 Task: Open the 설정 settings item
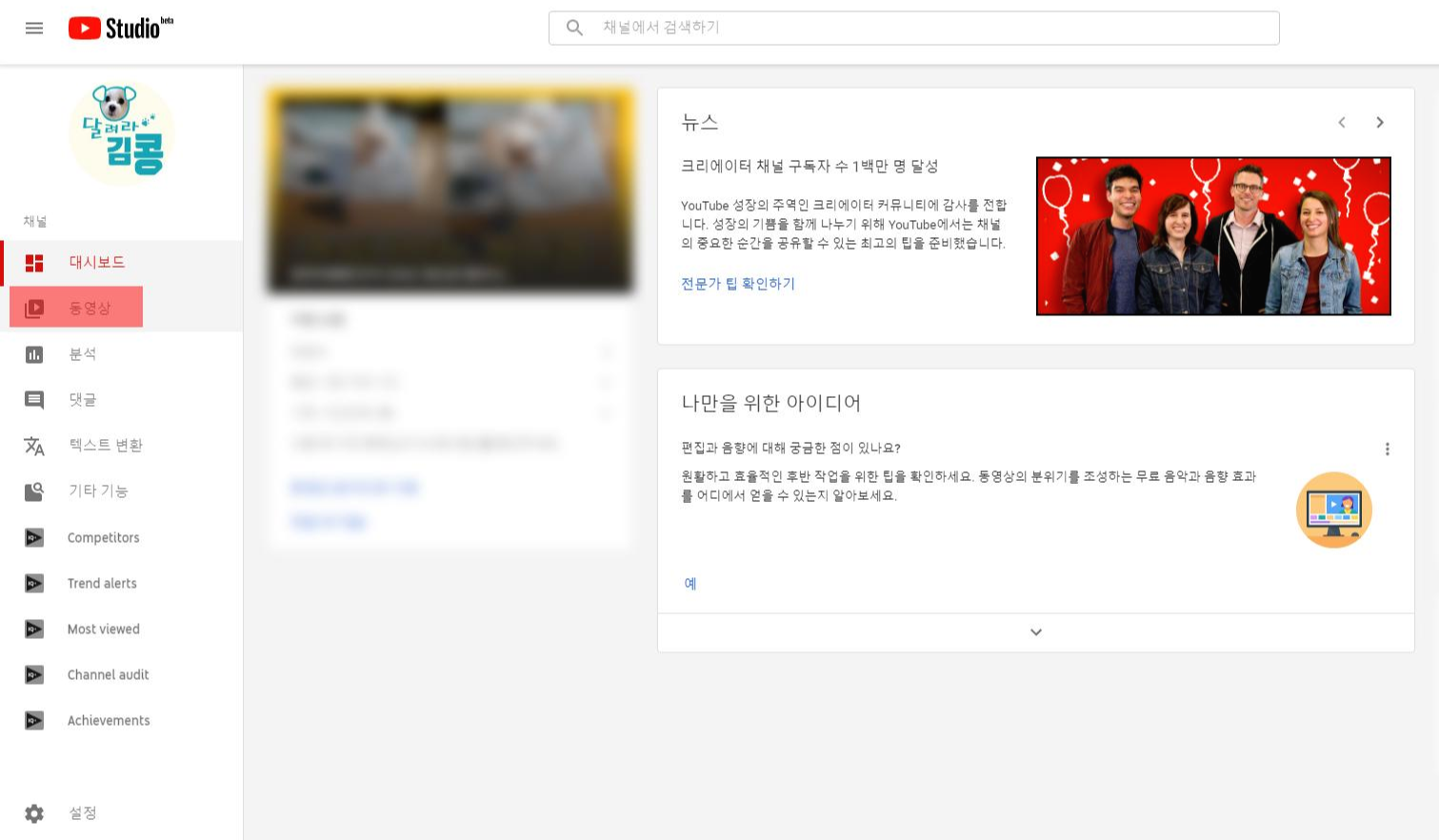pos(83,812)
